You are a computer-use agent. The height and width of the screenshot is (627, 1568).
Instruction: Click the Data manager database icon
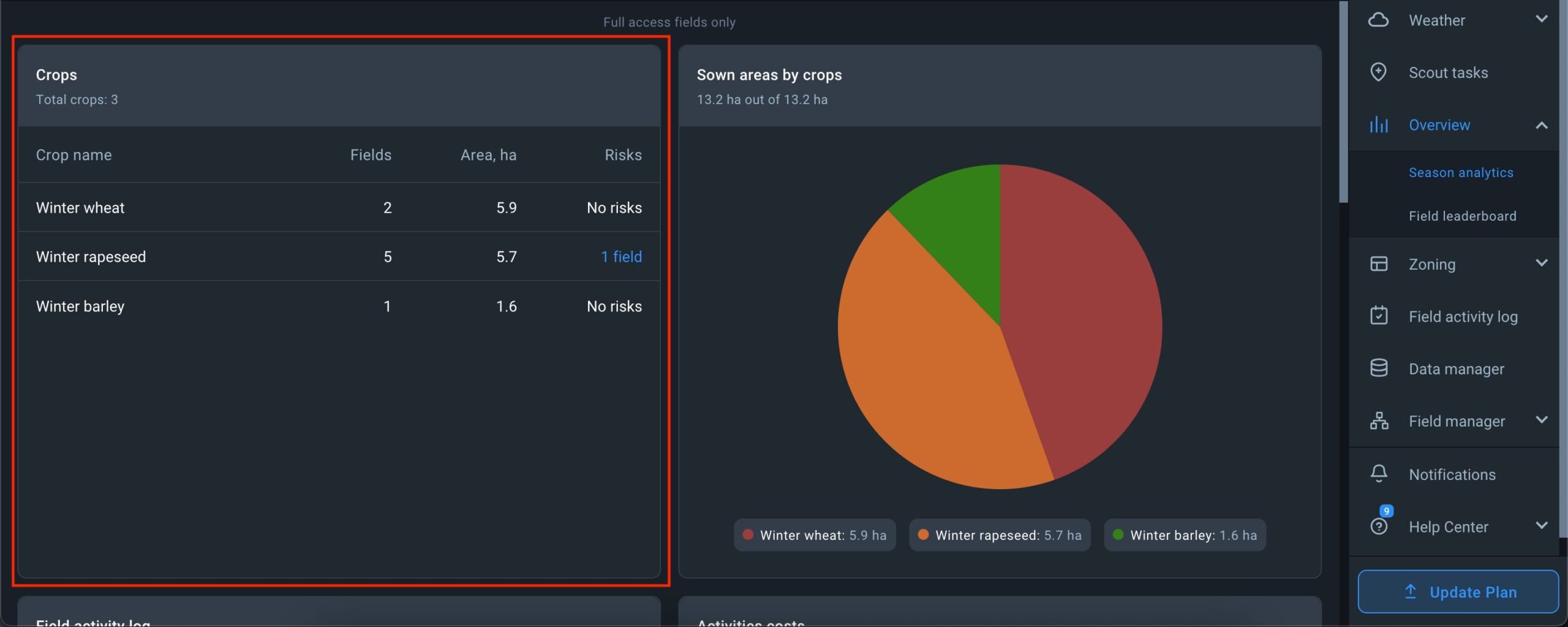[x=1378, y=368]
